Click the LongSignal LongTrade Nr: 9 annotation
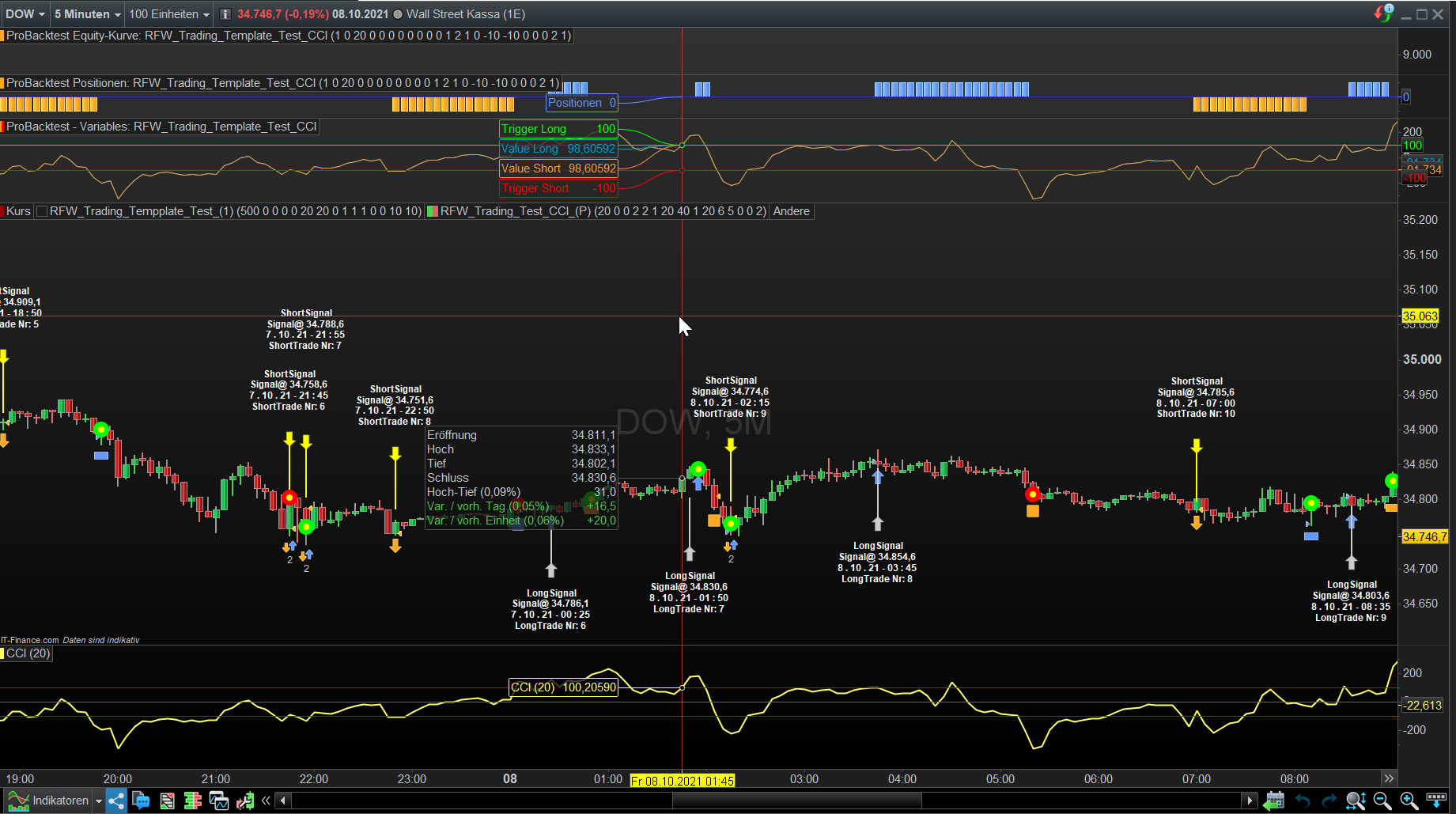 pyautogui.click(x=1351, y=601)
